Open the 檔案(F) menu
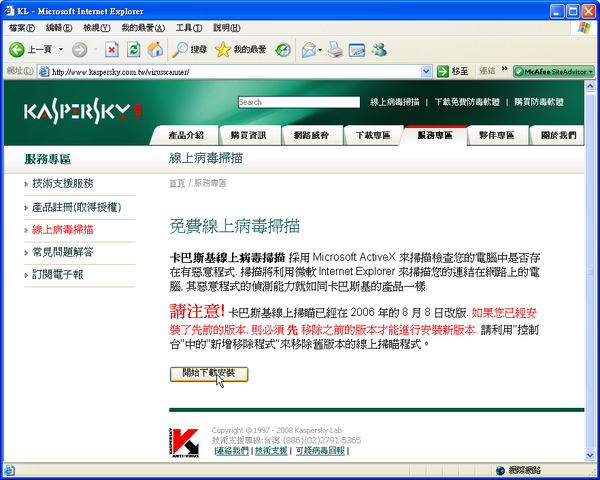The width and height of the screenshot is (600, 480). click(x=22, y=28)
